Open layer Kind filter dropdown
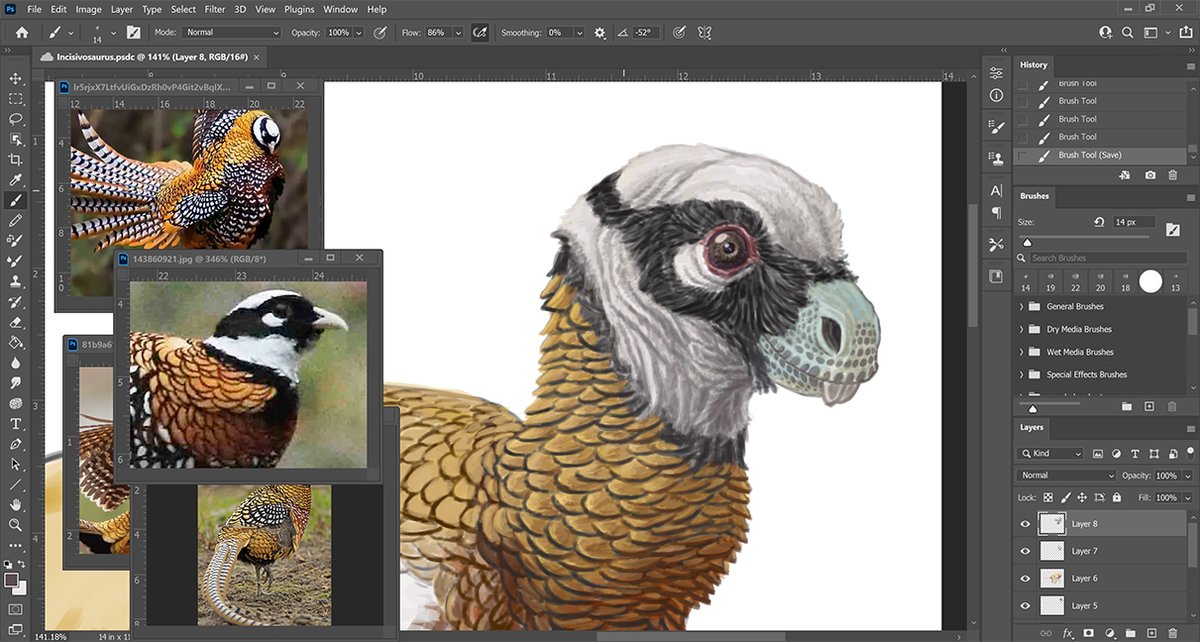Screen dimensions: 1200x642 click(1050, 453)
